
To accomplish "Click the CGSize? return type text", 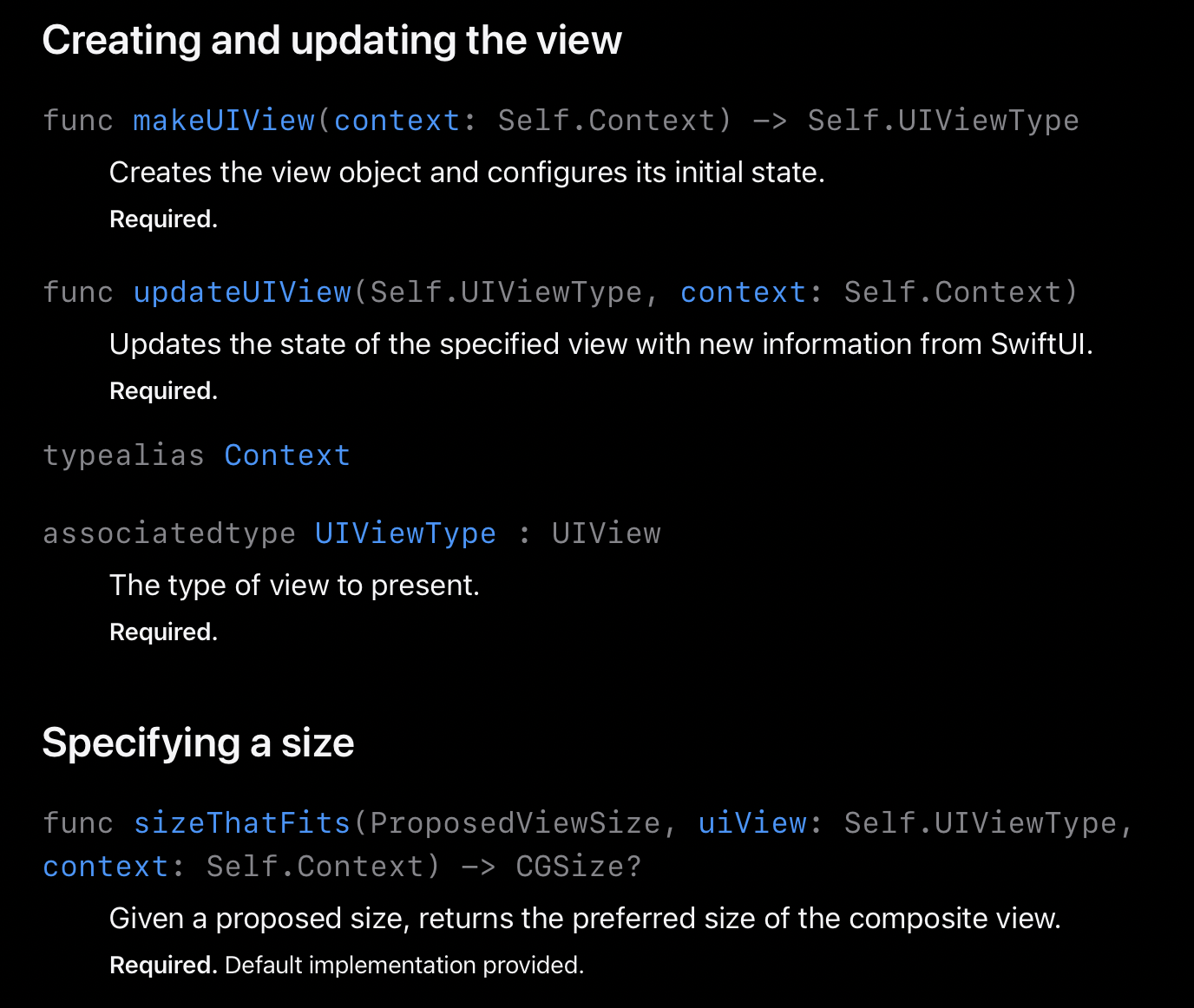I will click(x=578, y=866).
